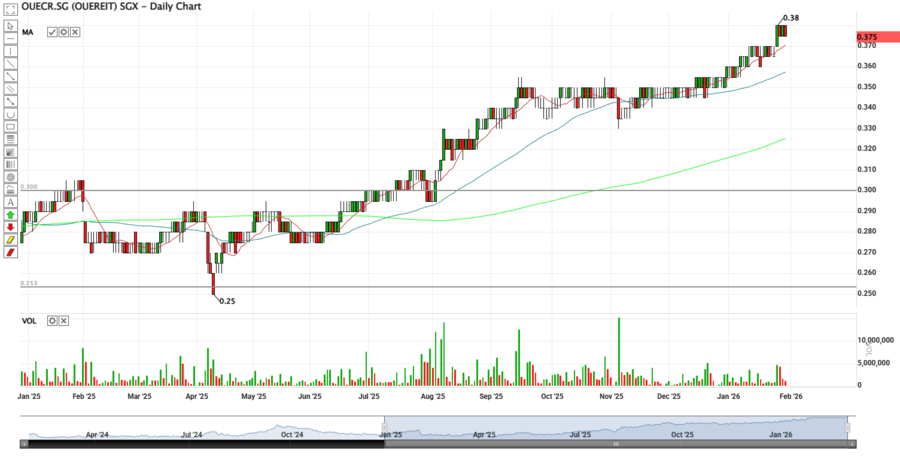
Task: Select the horizontal line drawing tool
Action: point(10,37)
